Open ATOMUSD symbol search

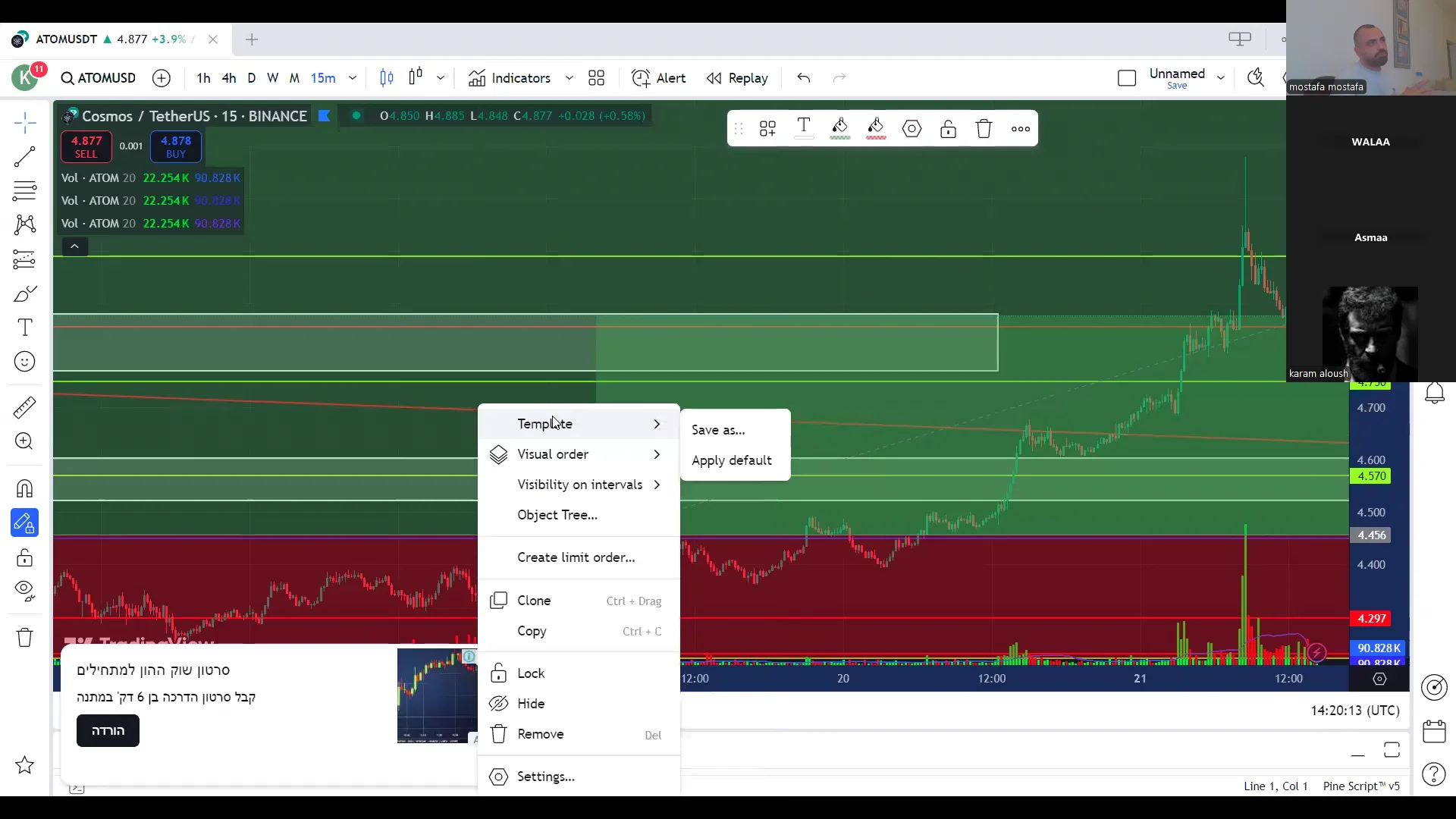[99, 78]
